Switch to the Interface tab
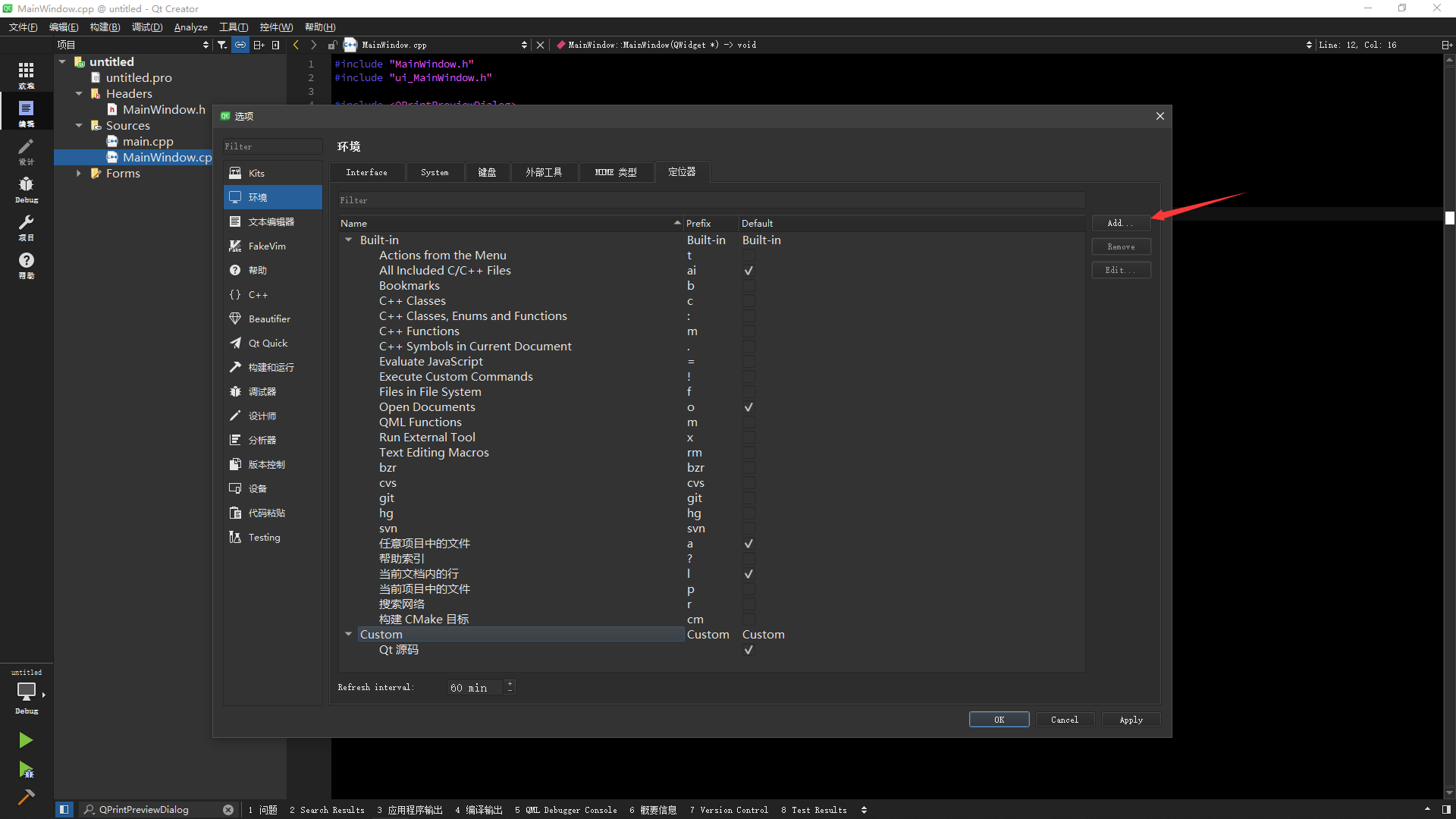This screenshot has height=819, width=1456. [x=366, y=172]
